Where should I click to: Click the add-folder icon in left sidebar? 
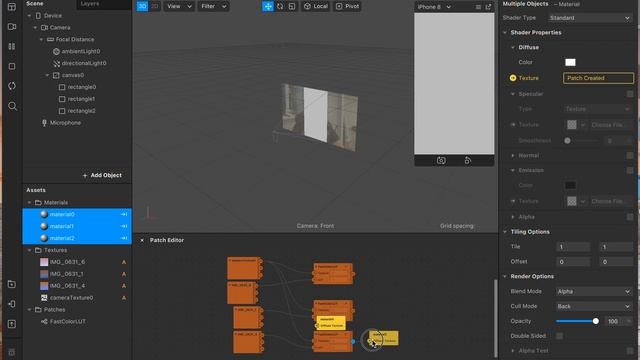(12, 284)
